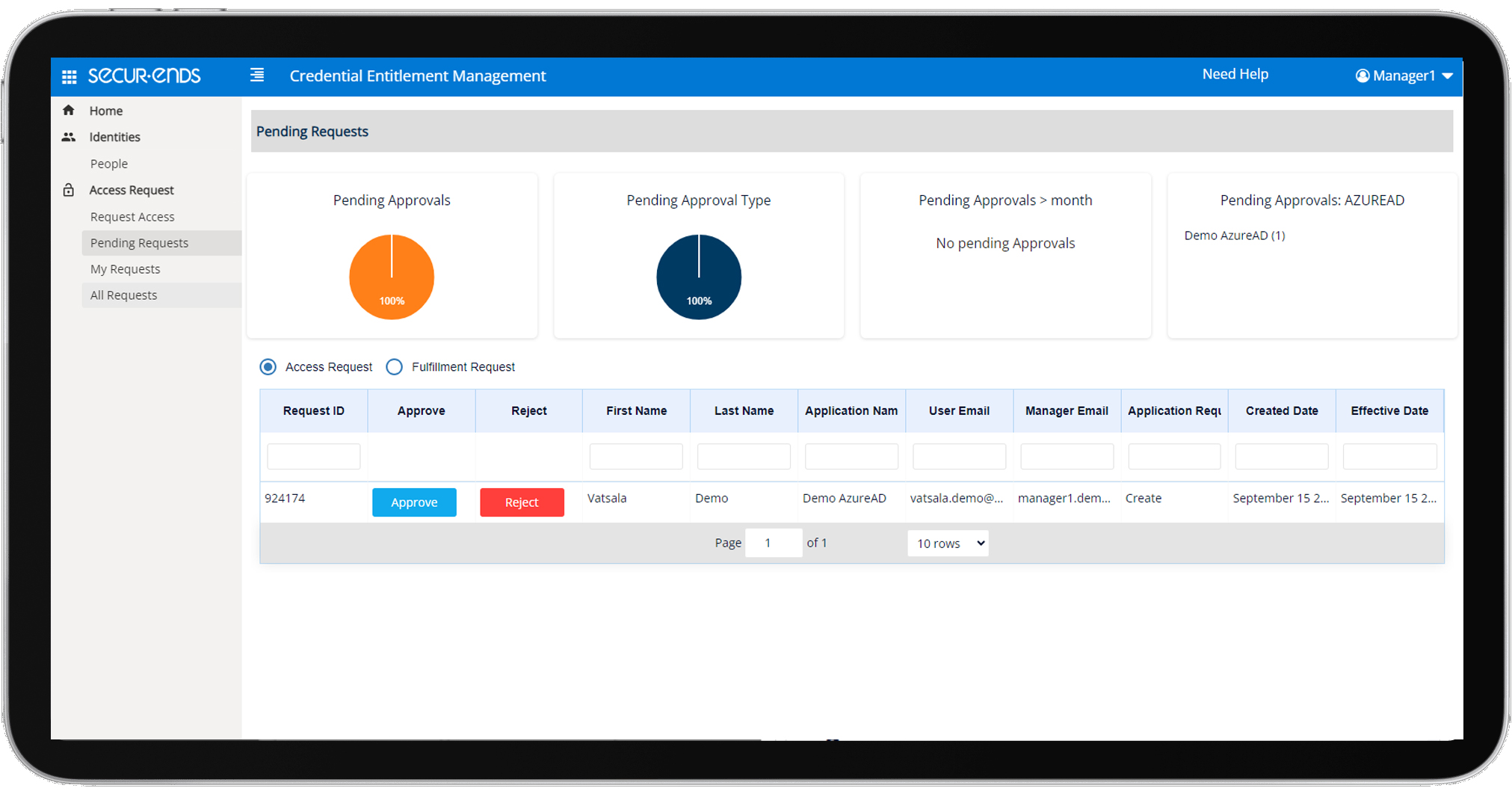Approve request 924174
Image resolution: width=1512 pixels, height=794 pixels.
(x=414, y=502)
